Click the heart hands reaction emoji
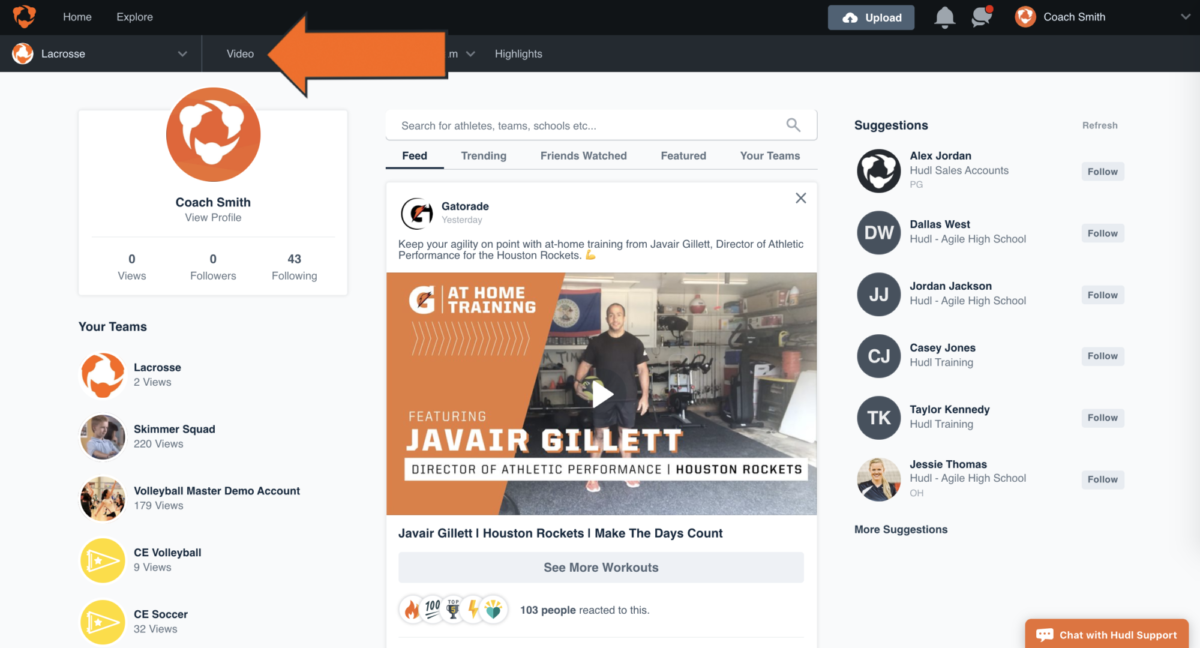 [x=494, y=609]
